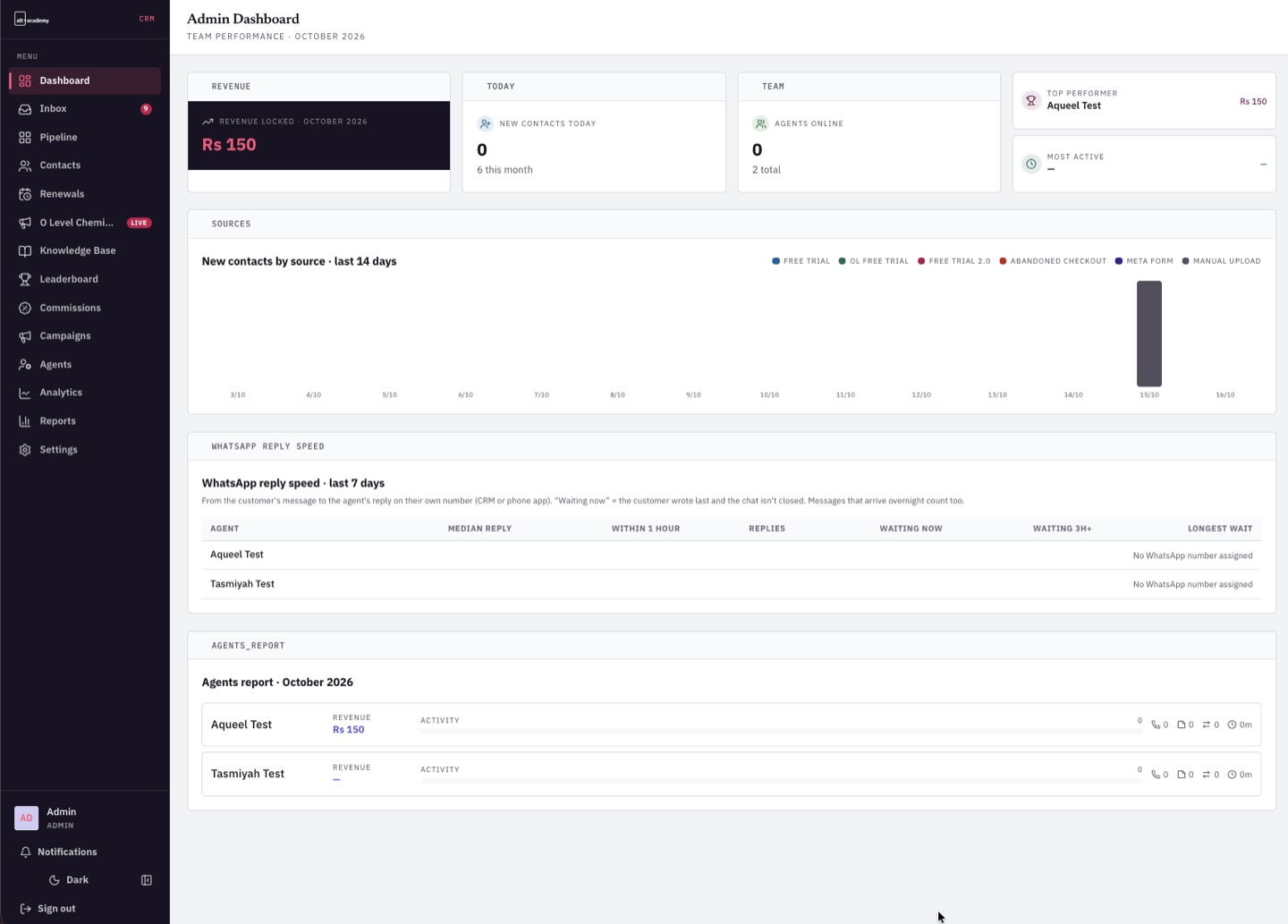Click the '6 this month' text
The image size is (1288, 924).
pyautogui.click(x=504, y=170)
